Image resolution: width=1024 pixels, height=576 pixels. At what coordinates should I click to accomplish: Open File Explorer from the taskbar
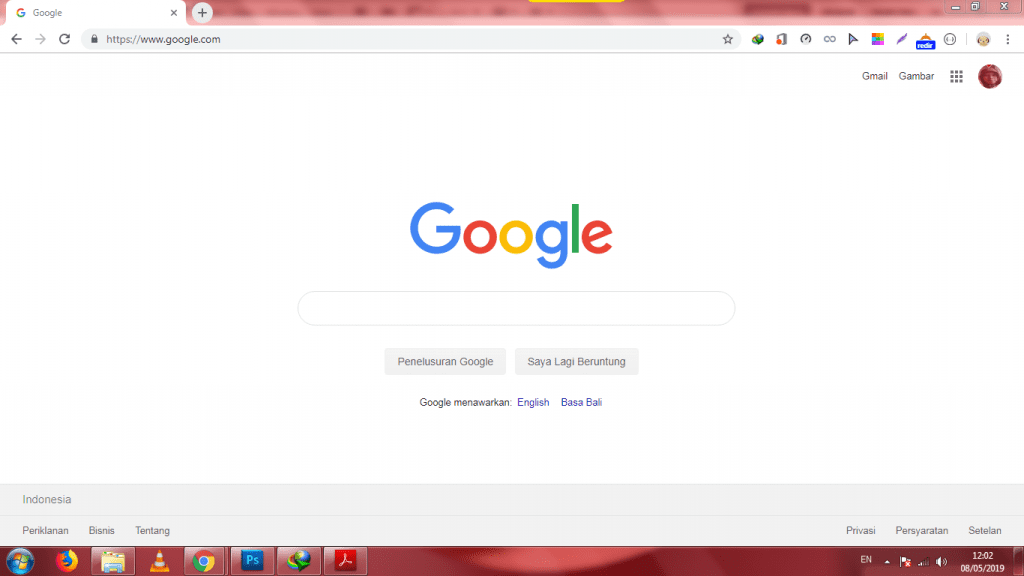click(113, 561)
